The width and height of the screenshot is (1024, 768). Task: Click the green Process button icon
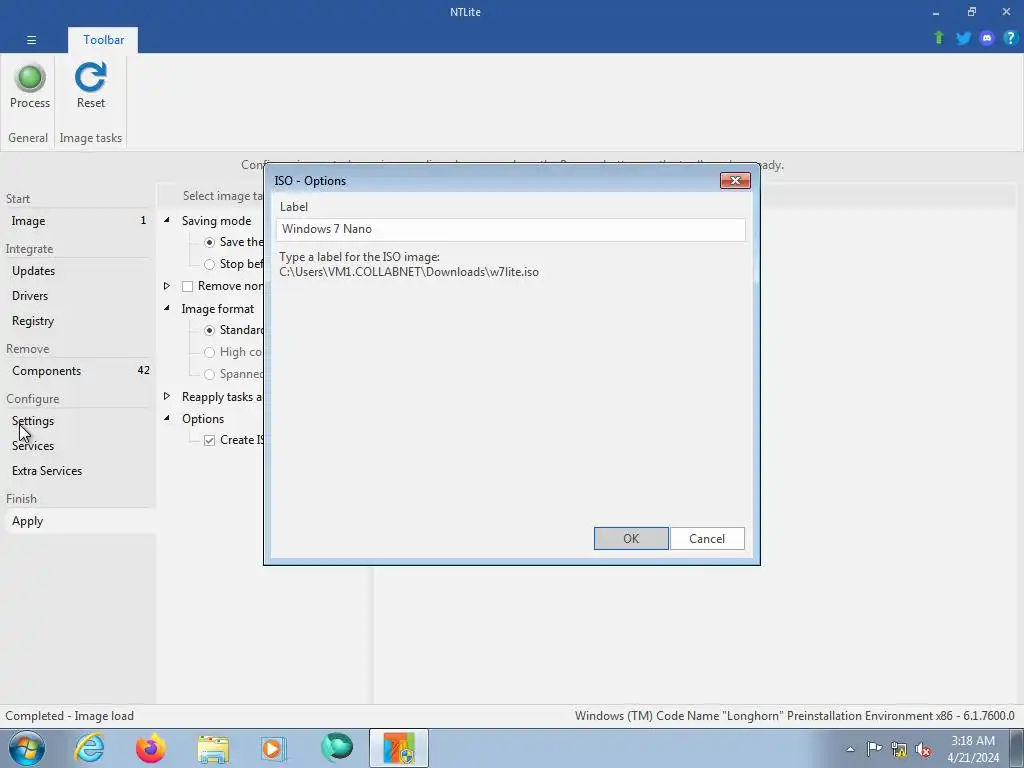(30, 78)
